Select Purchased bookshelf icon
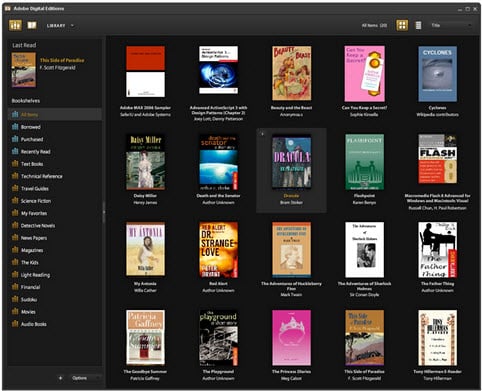 (15, 139)
